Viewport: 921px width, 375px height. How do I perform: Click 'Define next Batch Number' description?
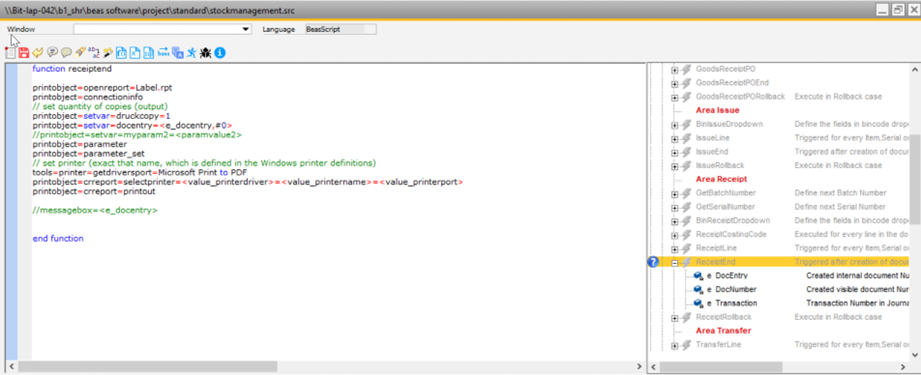(840, 193)
